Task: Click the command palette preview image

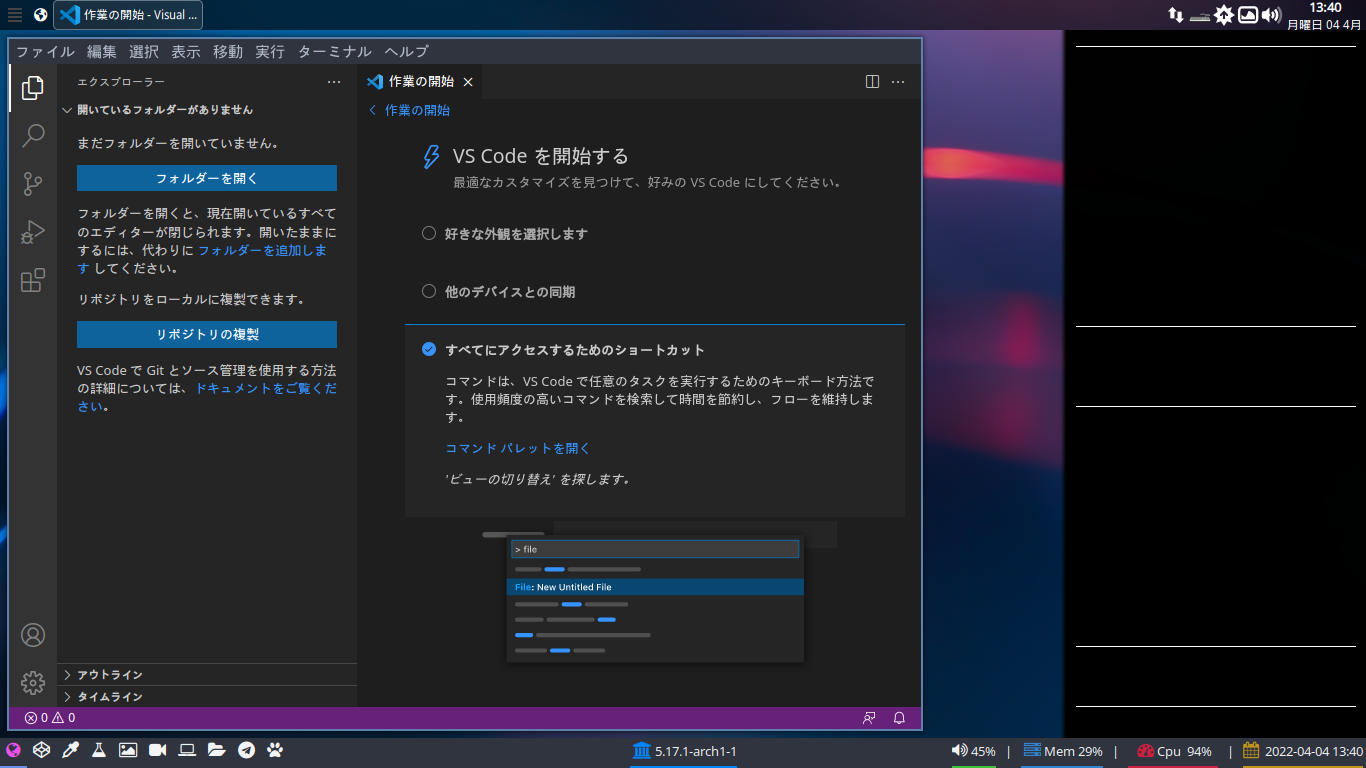Action: pos(655,591)
